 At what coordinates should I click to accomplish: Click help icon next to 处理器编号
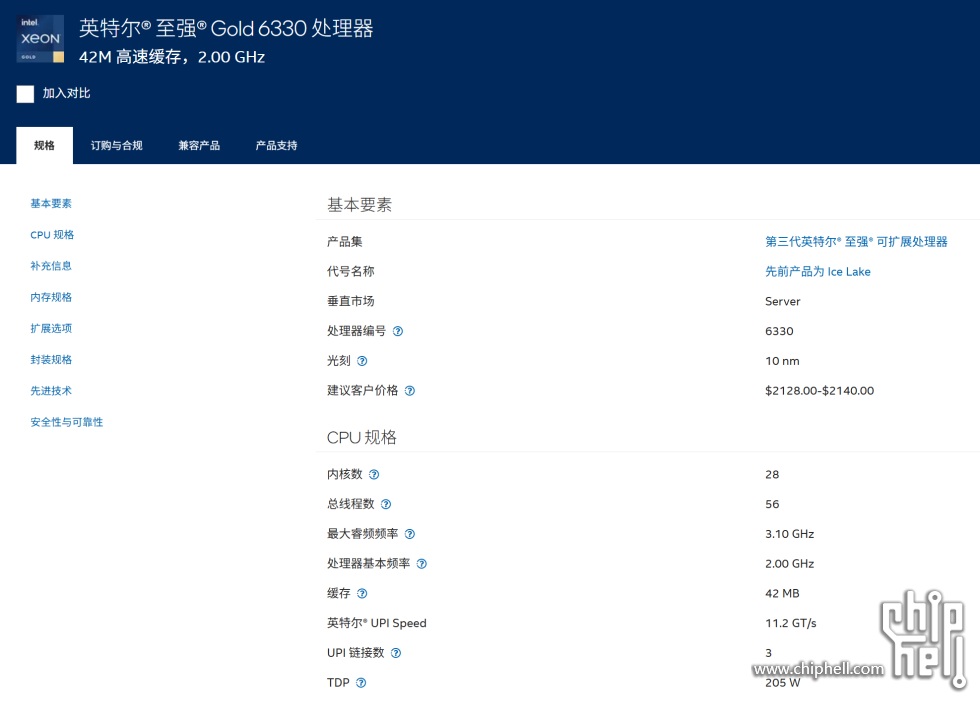tap(398, 331)
